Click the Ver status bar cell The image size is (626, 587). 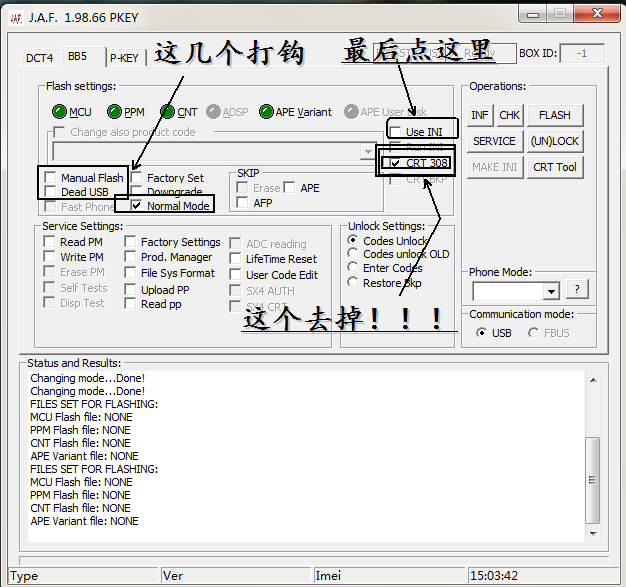236,575
